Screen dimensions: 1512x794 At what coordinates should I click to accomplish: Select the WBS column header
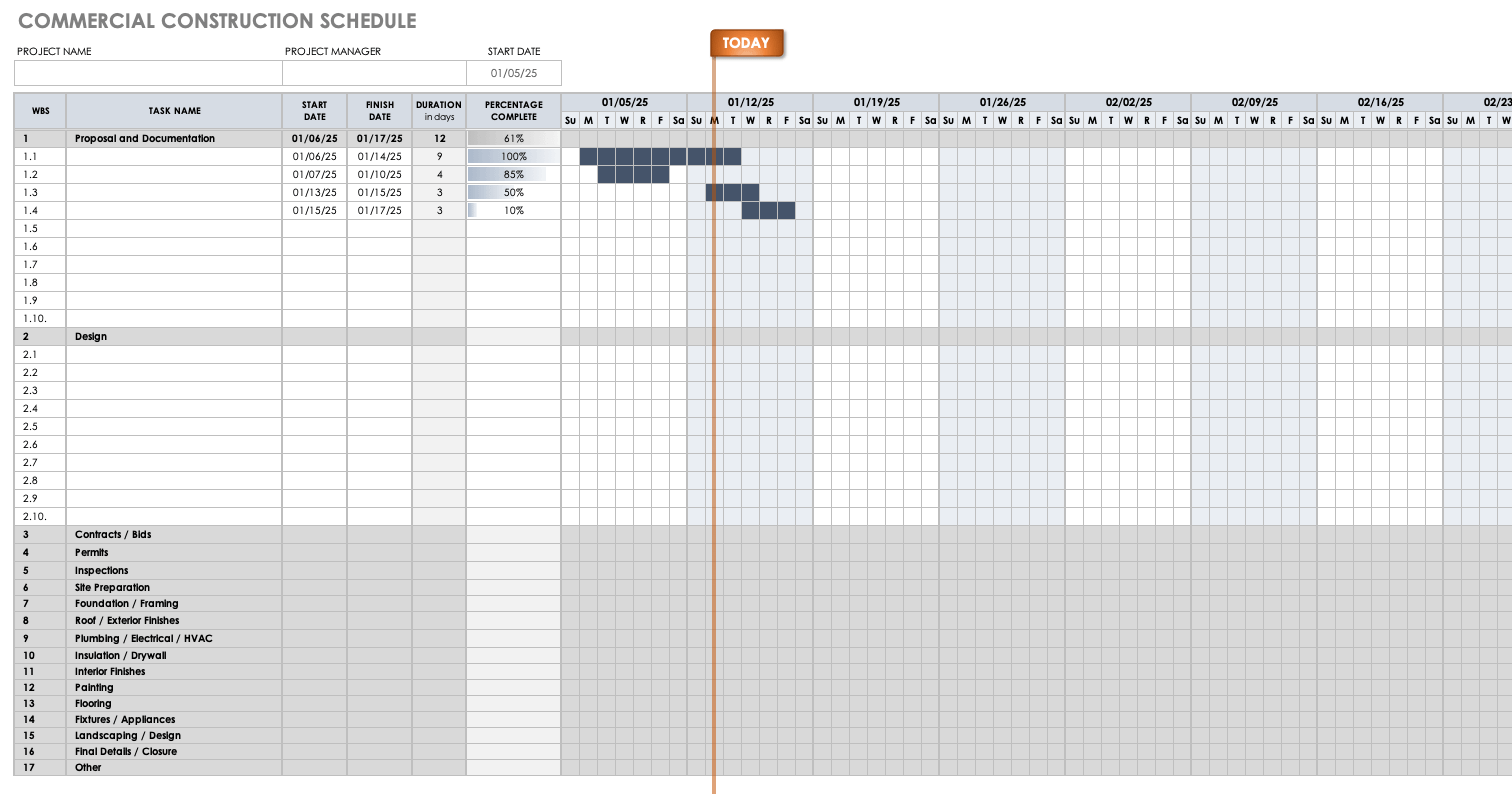[x=40, y=111]
